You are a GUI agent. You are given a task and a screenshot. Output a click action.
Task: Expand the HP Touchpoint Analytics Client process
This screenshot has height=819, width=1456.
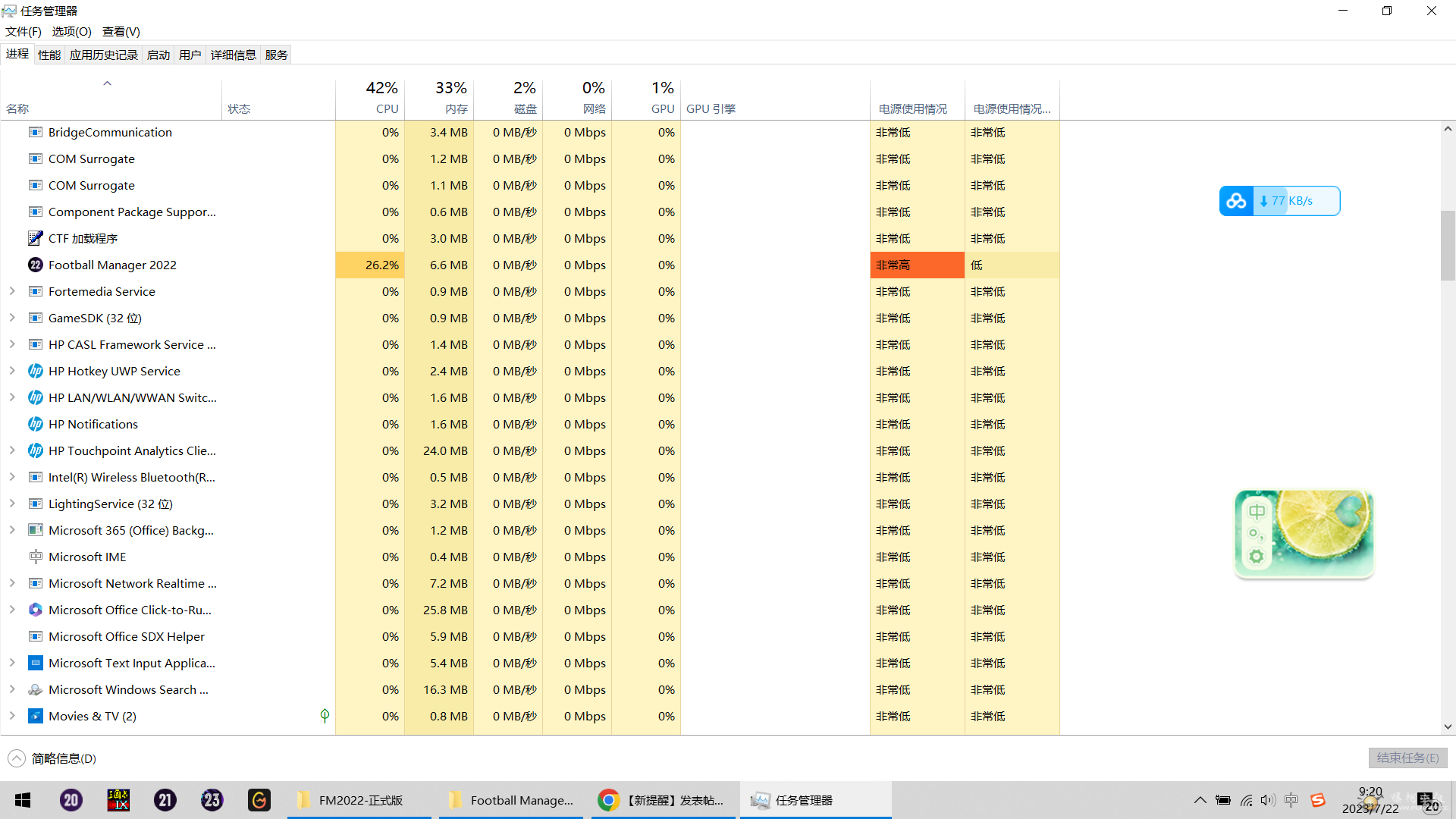click(x=12, y=450)
